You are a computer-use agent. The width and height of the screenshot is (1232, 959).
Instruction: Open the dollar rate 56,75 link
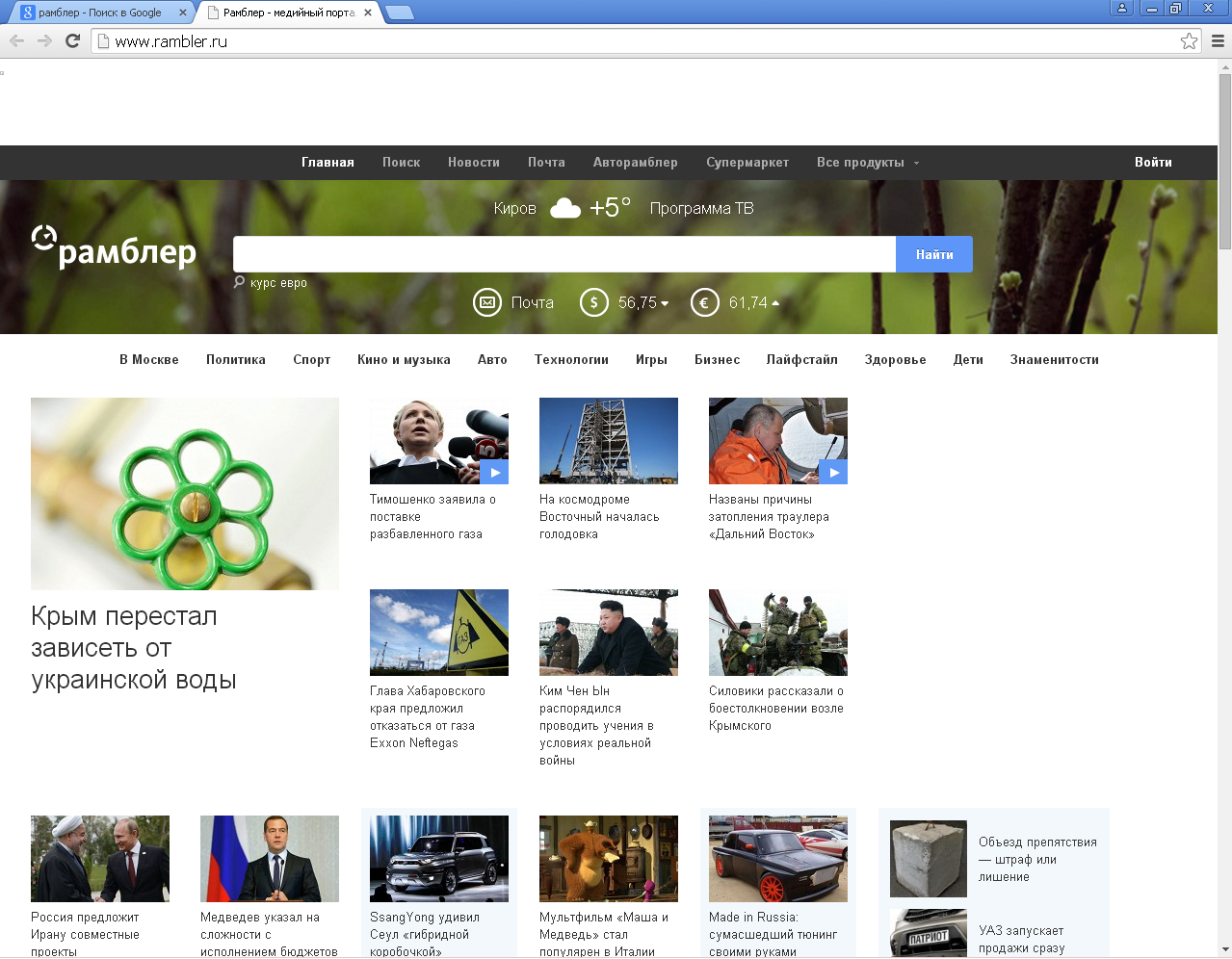(642, 302)
